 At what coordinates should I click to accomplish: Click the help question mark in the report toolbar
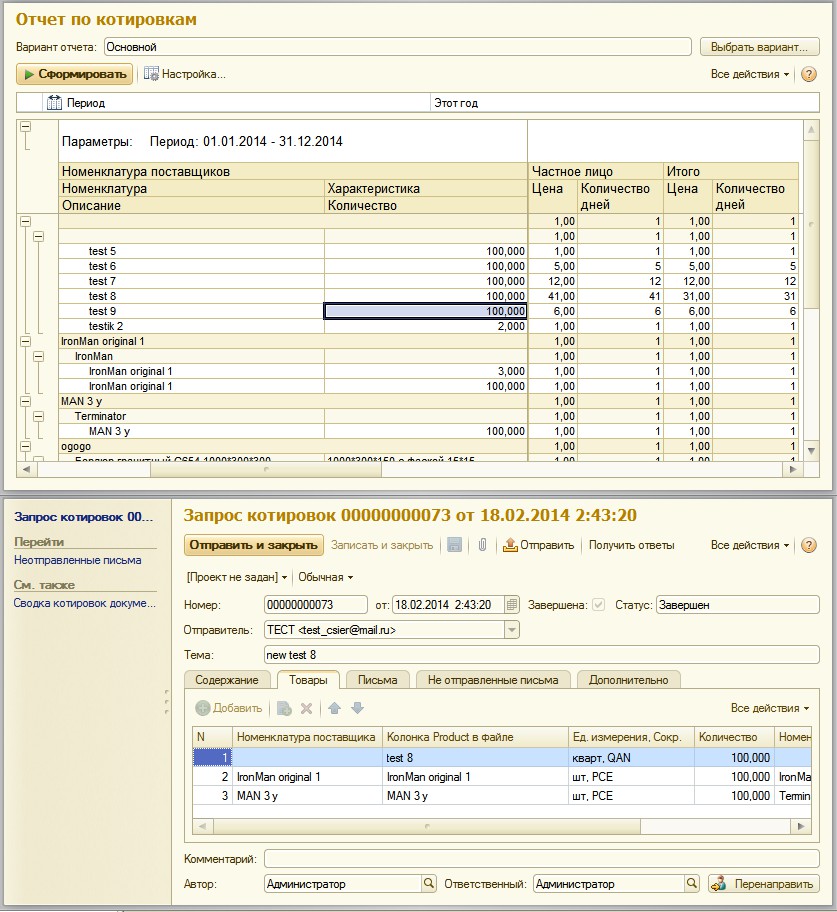pyautogui.click(x=809, y=74)
